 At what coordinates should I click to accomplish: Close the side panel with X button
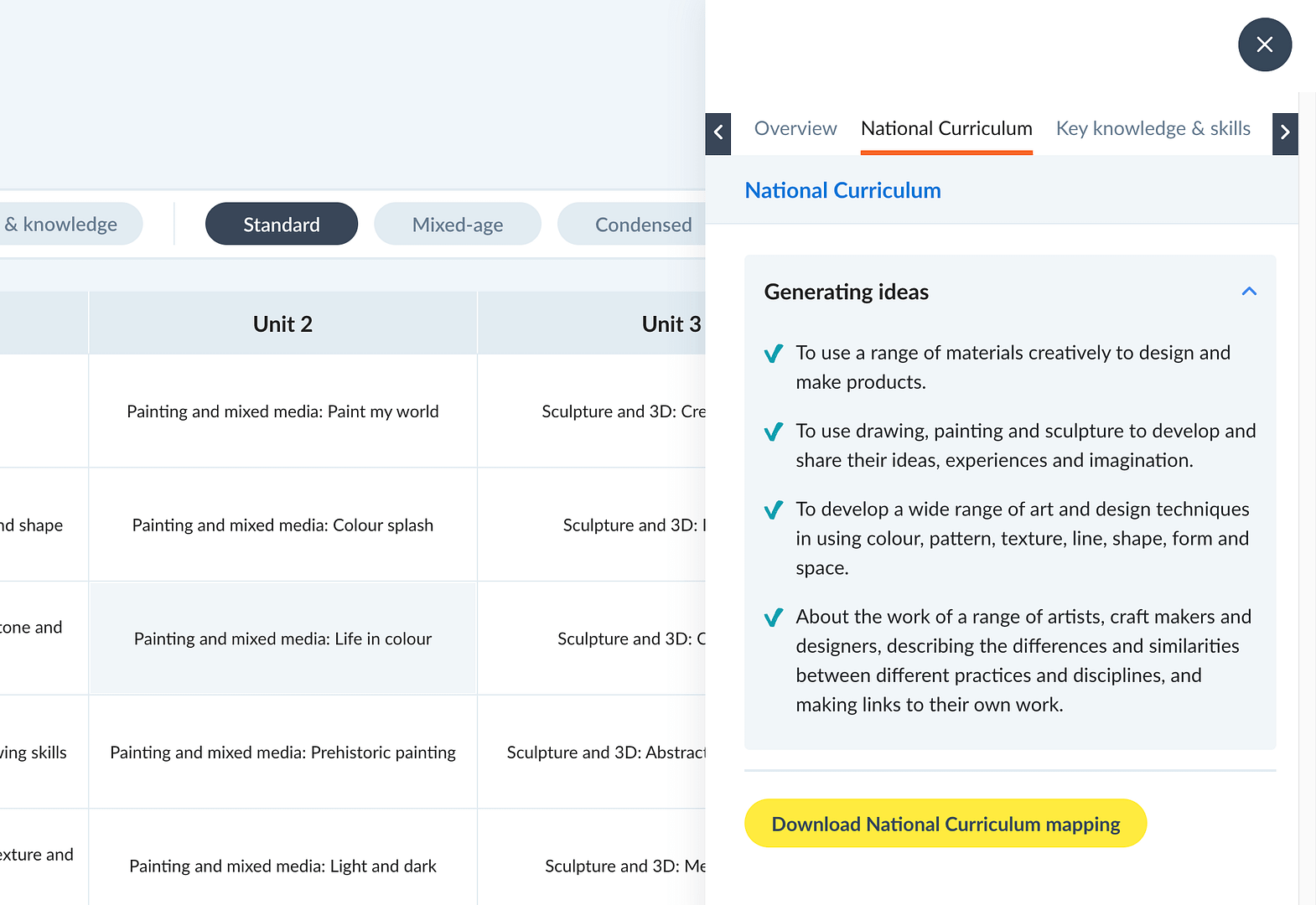(1265, 44)
